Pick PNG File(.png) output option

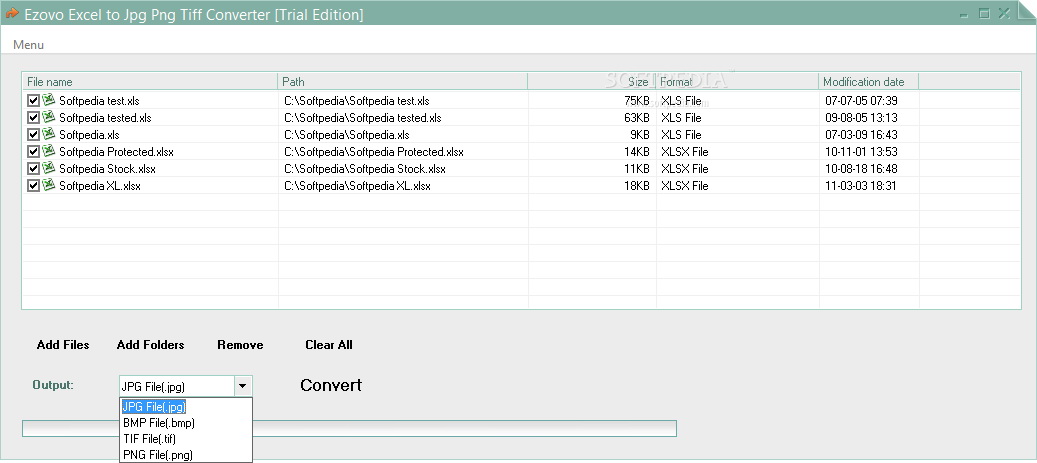[x=186, y=454]
